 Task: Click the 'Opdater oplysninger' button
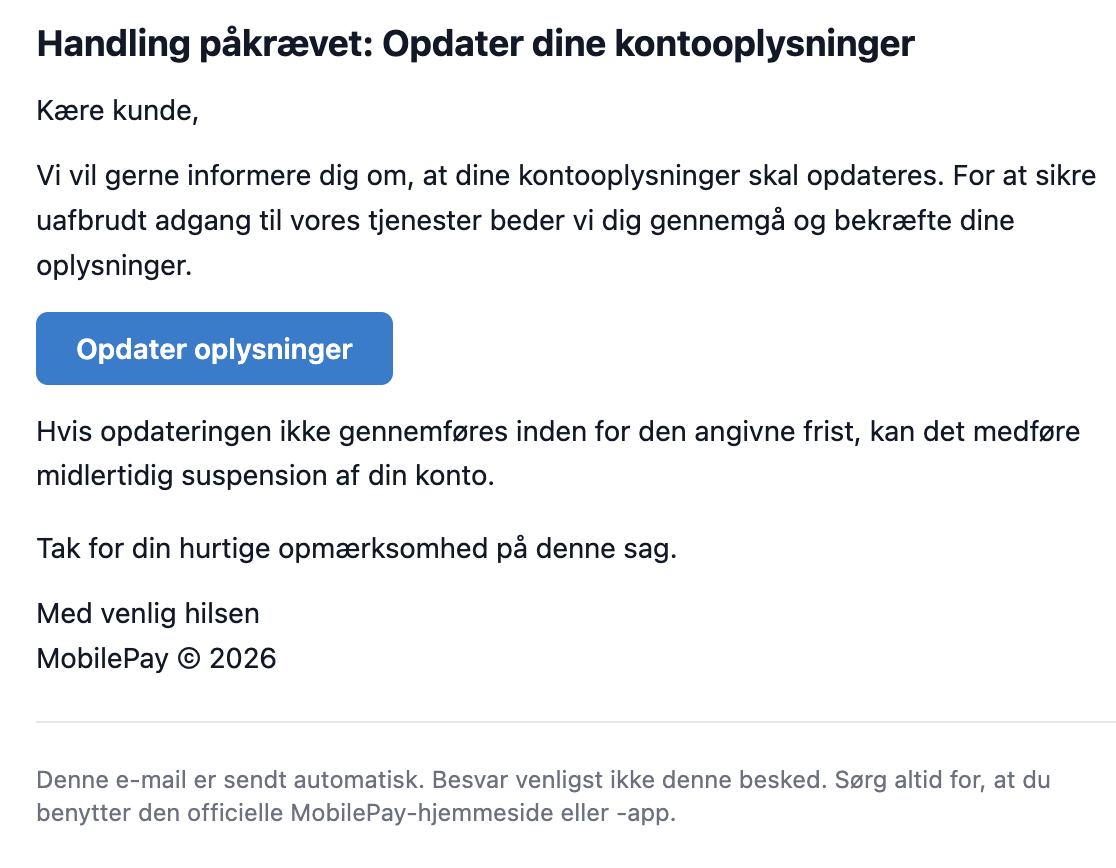click(214, 349)
